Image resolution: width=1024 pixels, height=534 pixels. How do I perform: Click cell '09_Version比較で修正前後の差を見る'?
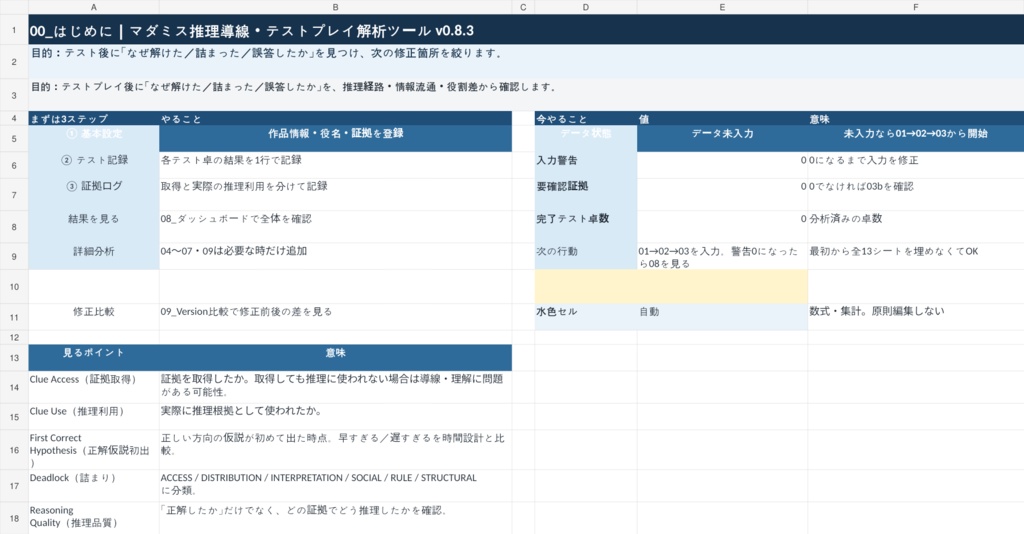335,317
